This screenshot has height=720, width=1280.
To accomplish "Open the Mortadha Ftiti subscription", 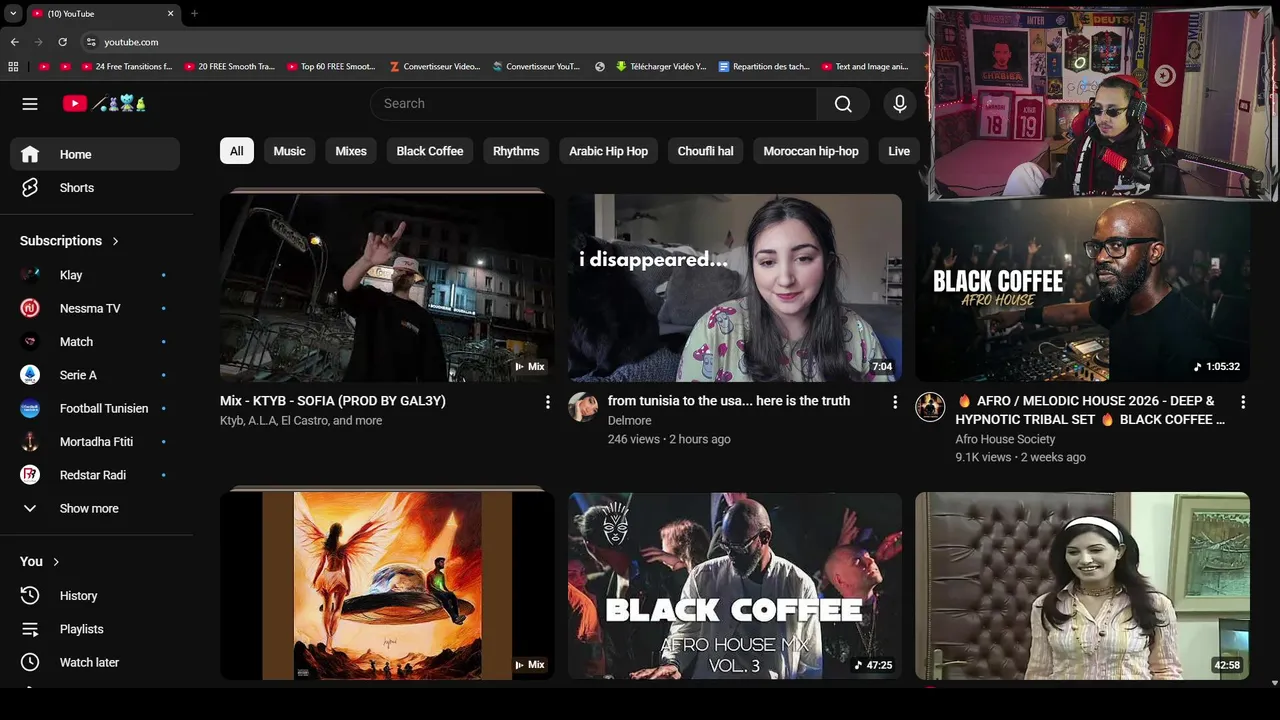I will pos(95,442).
